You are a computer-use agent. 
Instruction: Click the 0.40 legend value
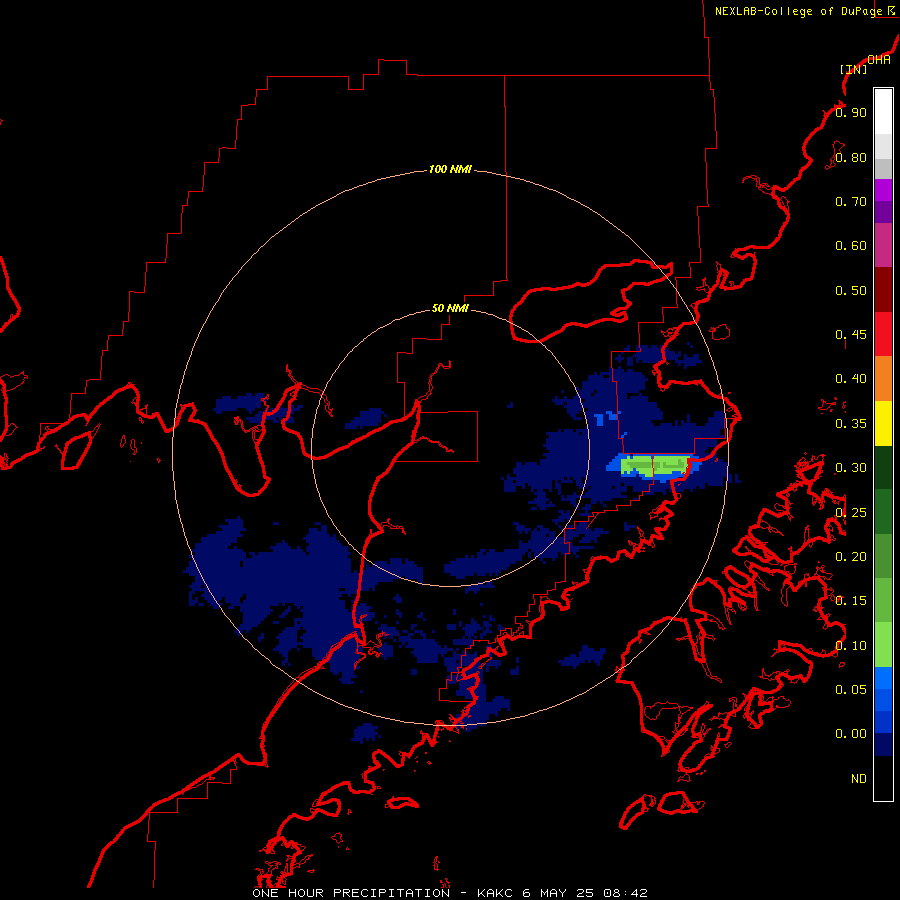851,379
